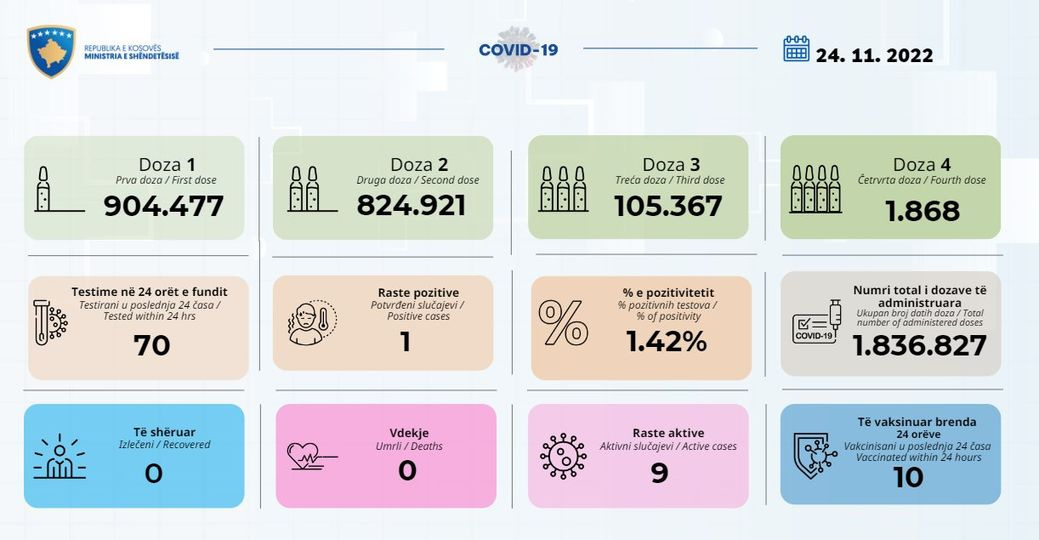Viewport: 1039px width, 540px height.
Task: Click the calendar icon beside the date
Action: point(796,49)
